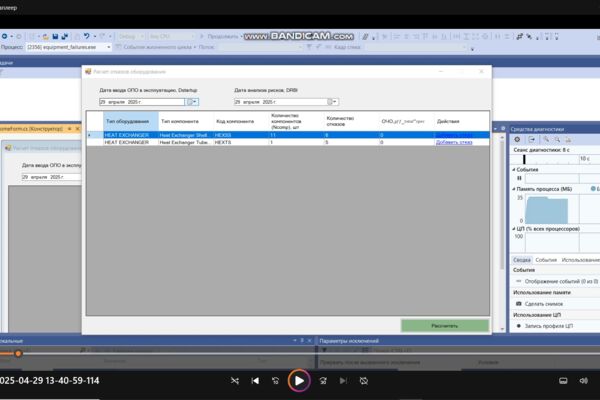Screen dimensions: 600x400
Task: Click the video seek slider handle
Action: [x=18, y=354]
